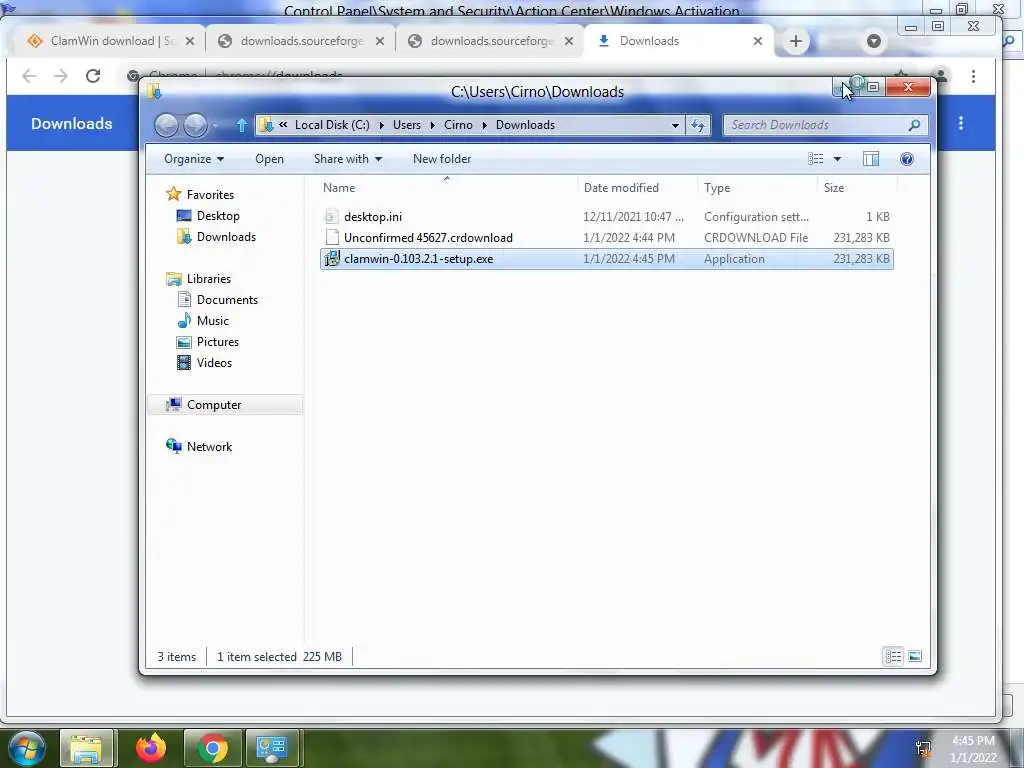Launch Firefox from the taskbar
1024x768 pixels.
151,748
